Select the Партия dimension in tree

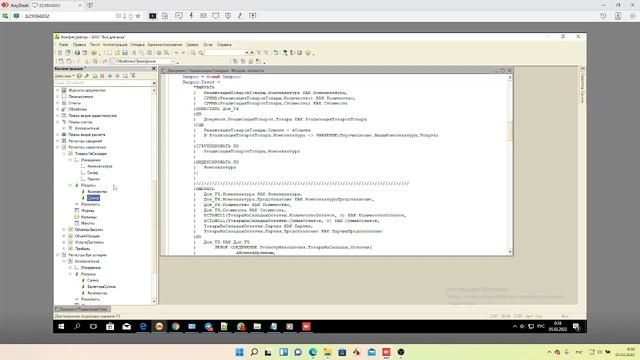93,179
